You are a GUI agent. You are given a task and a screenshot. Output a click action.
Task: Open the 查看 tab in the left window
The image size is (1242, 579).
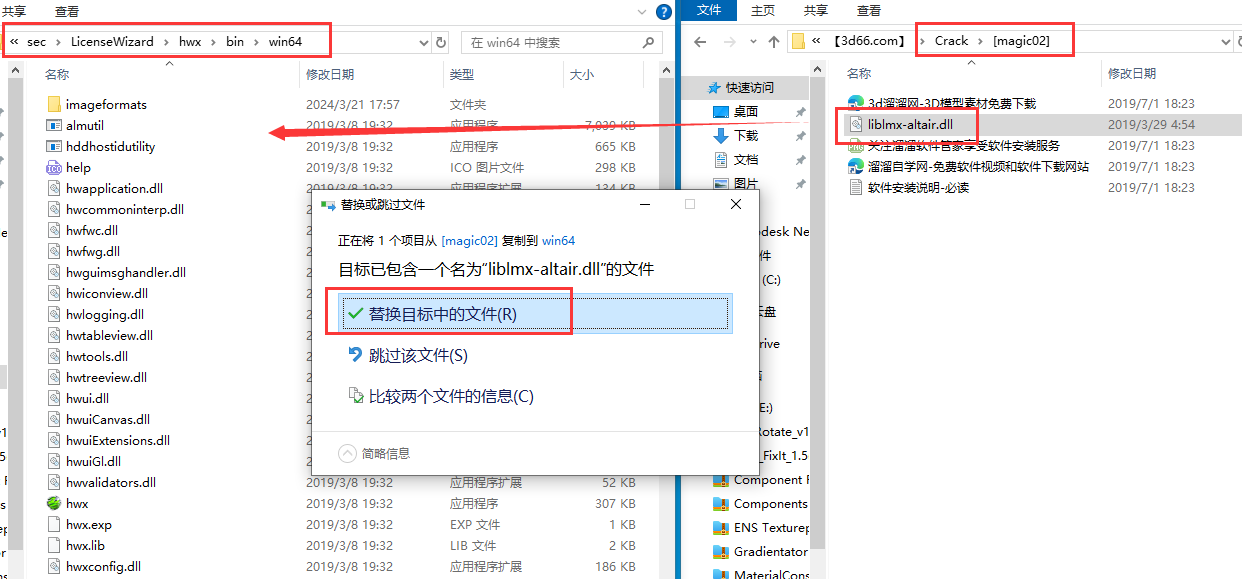pos(67,11)
